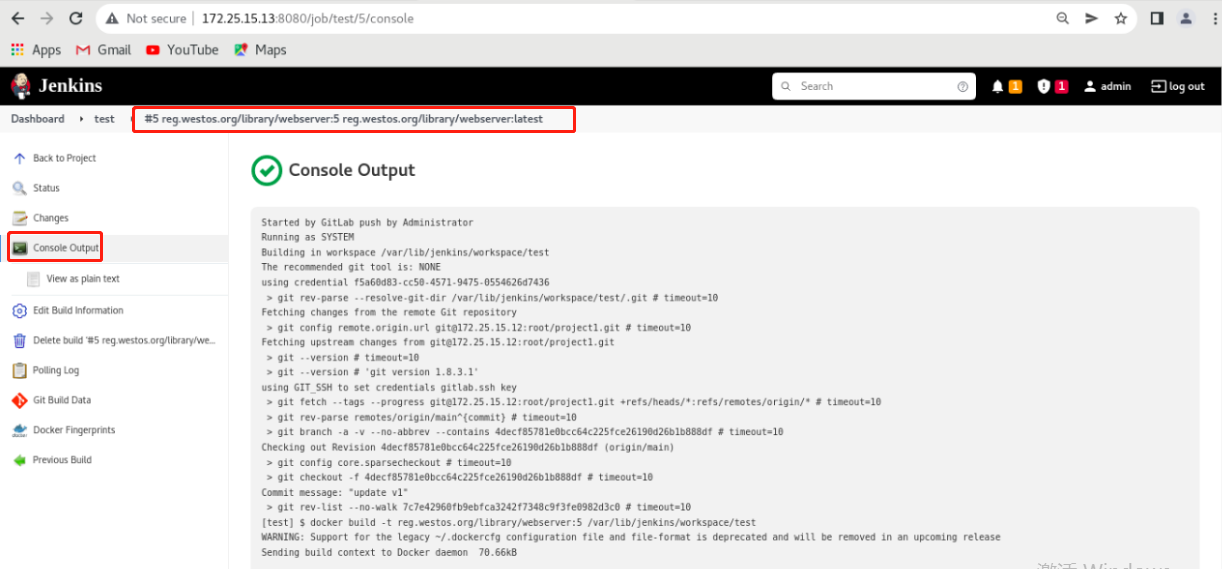Toggle the browser side panel icon

1157,19
